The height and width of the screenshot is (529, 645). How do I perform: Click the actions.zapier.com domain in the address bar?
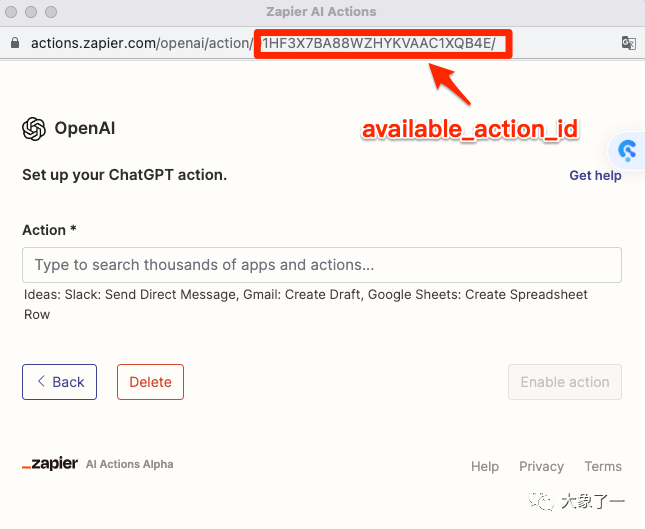tap(93, 44)
